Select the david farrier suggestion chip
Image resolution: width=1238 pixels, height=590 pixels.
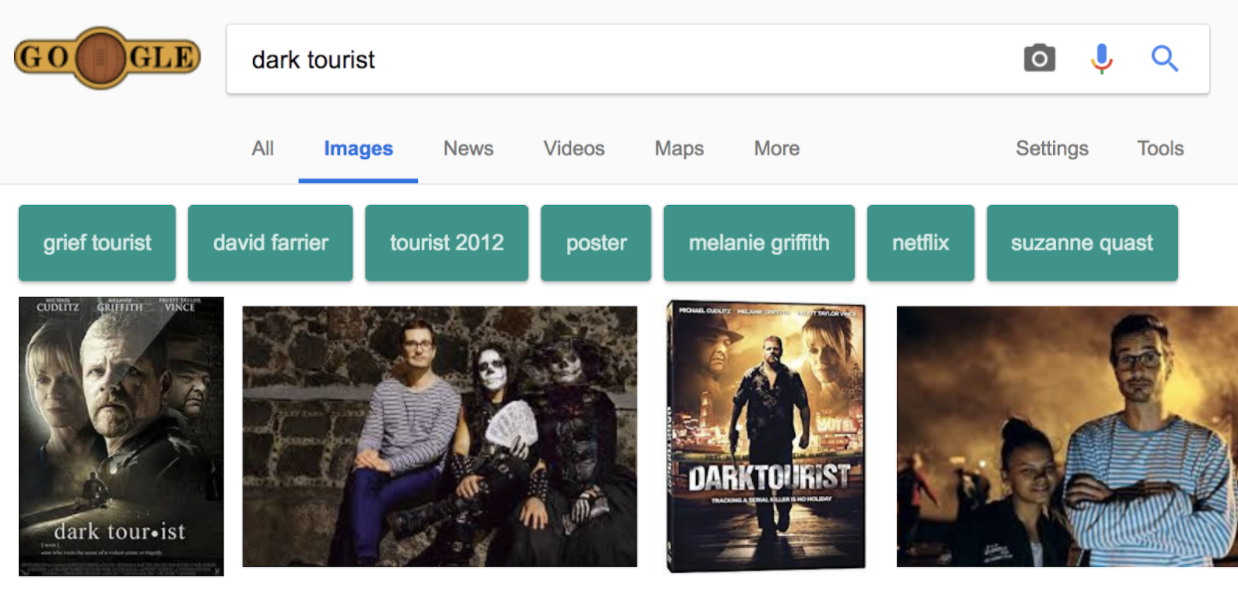[x=270, y=243]
